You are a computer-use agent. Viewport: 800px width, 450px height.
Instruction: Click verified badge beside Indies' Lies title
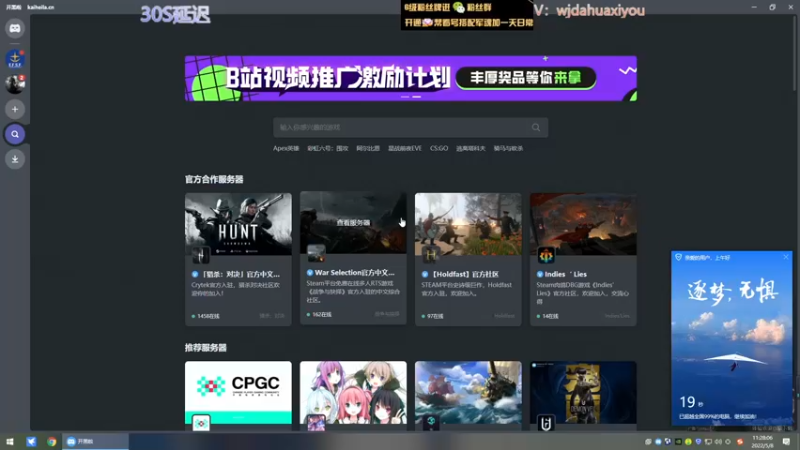tap(540, 274)
